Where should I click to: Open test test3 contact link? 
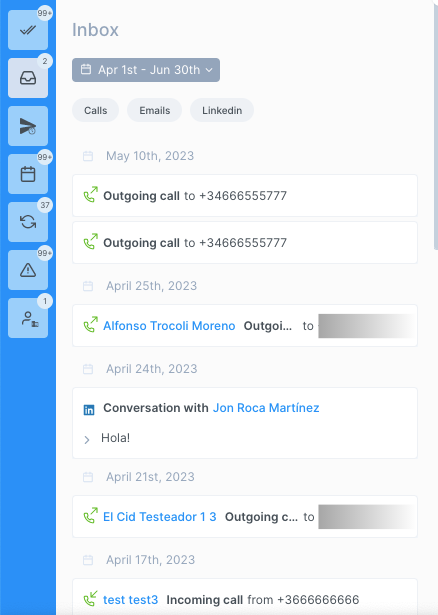point(131,600)
